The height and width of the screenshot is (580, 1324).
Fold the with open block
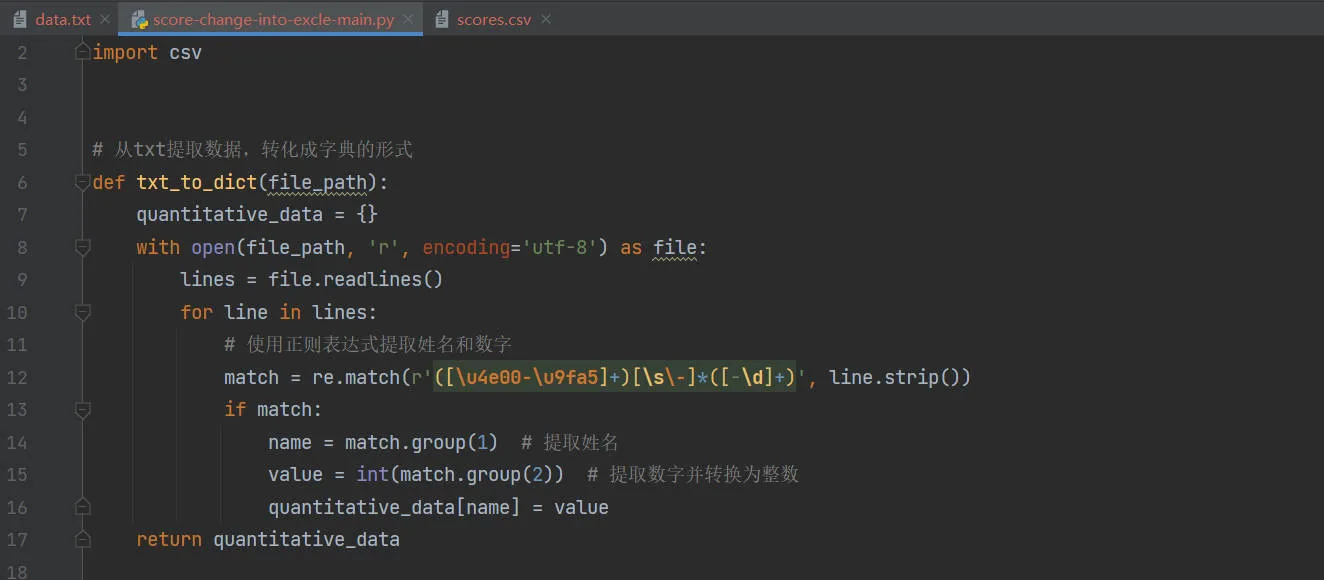(83, 248)
